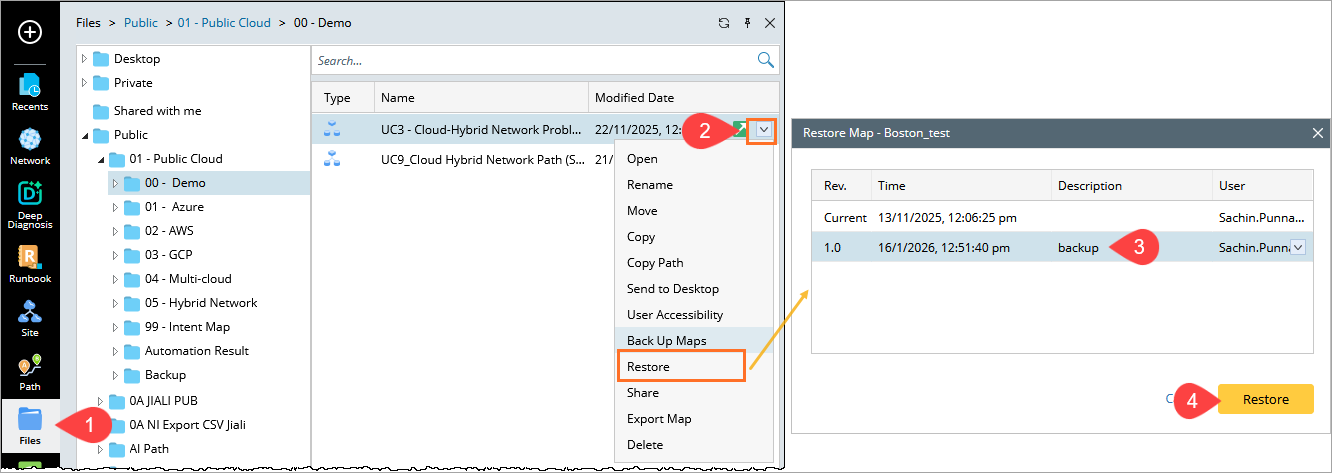This screenshot has width=1332, height=473.
Task: Open the Network sidebar panel
Action: click(x=30, y=146)
